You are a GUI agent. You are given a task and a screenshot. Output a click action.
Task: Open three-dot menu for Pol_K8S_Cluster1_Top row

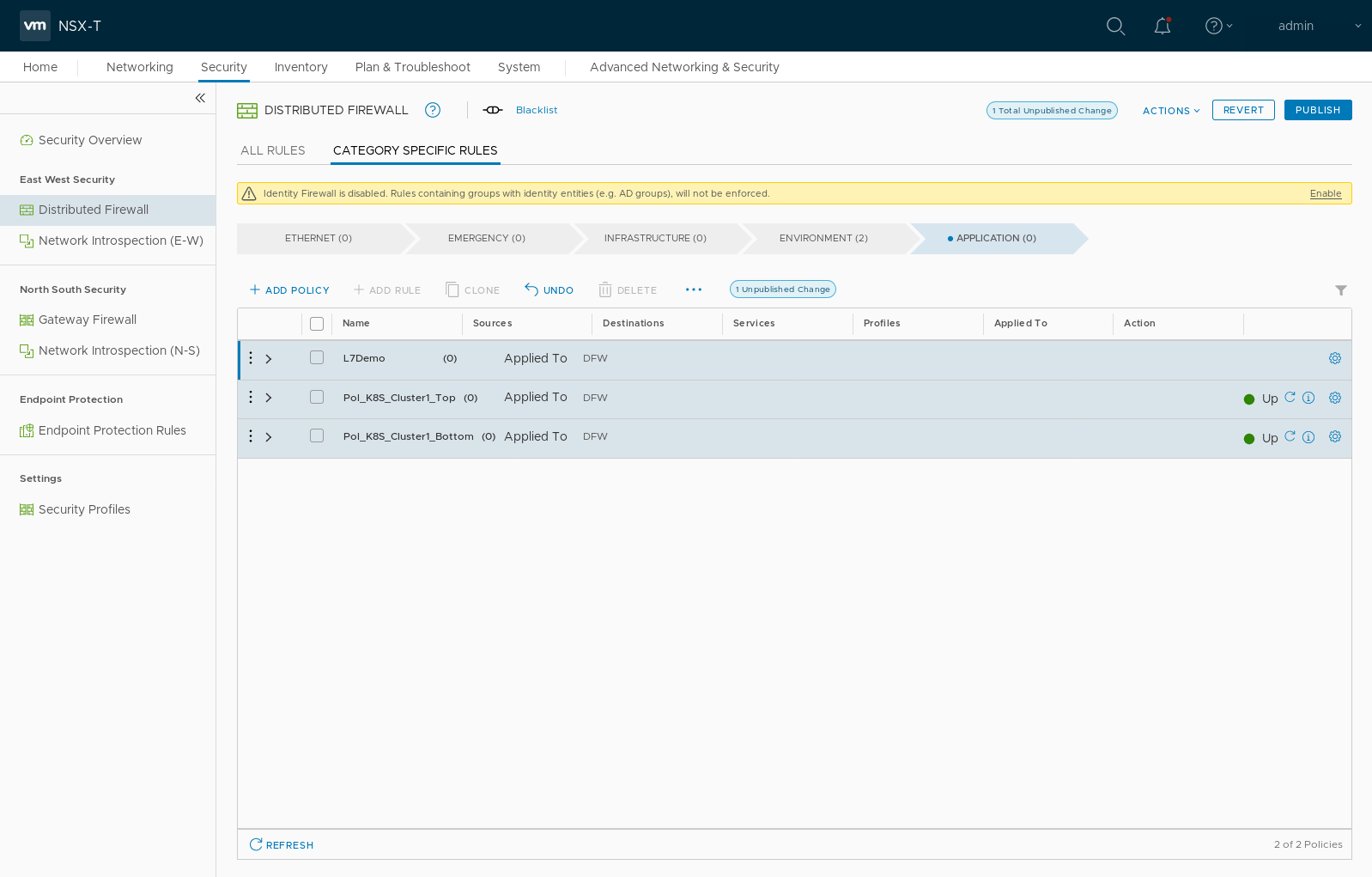[x=251, y=397]
